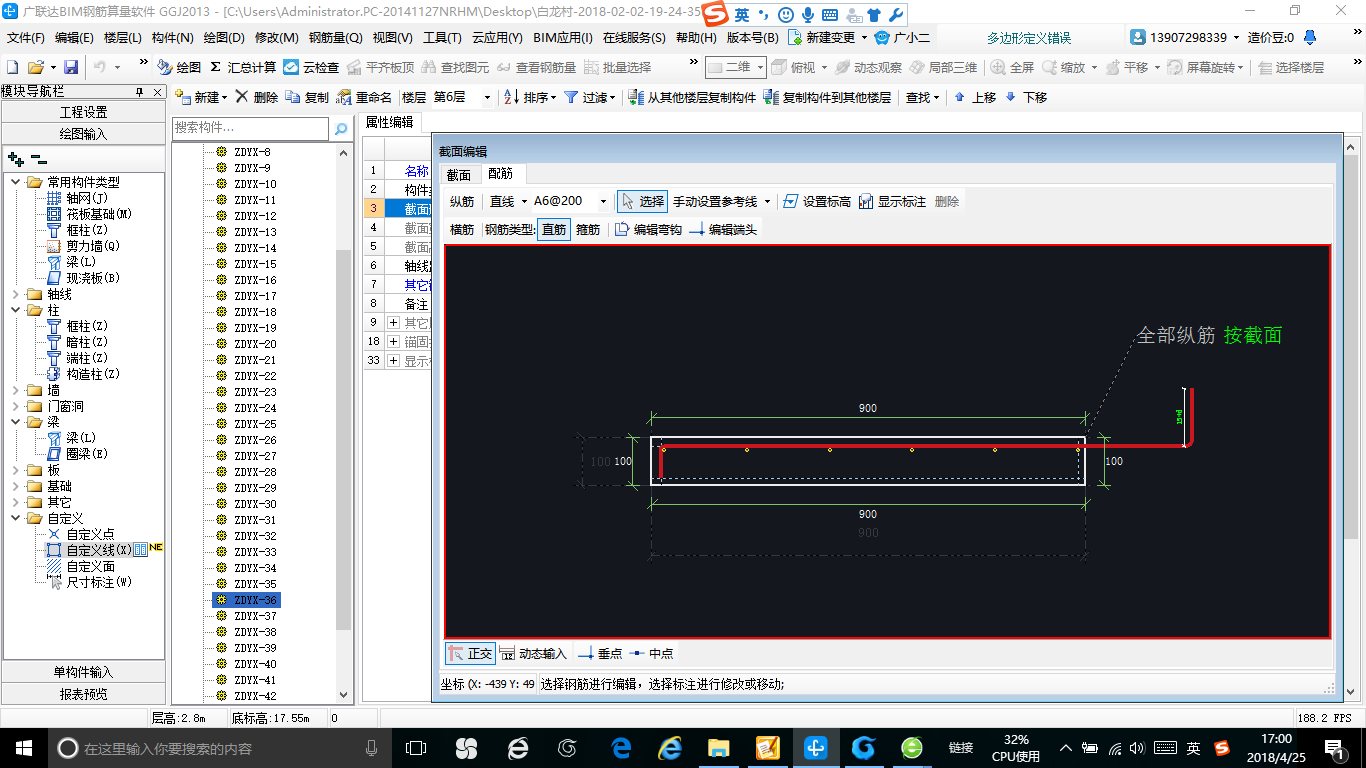Viewport: 1366px width, 768px height.
Task: Click 垂点 perpendicular snap button
Action: tap(600, 653)
